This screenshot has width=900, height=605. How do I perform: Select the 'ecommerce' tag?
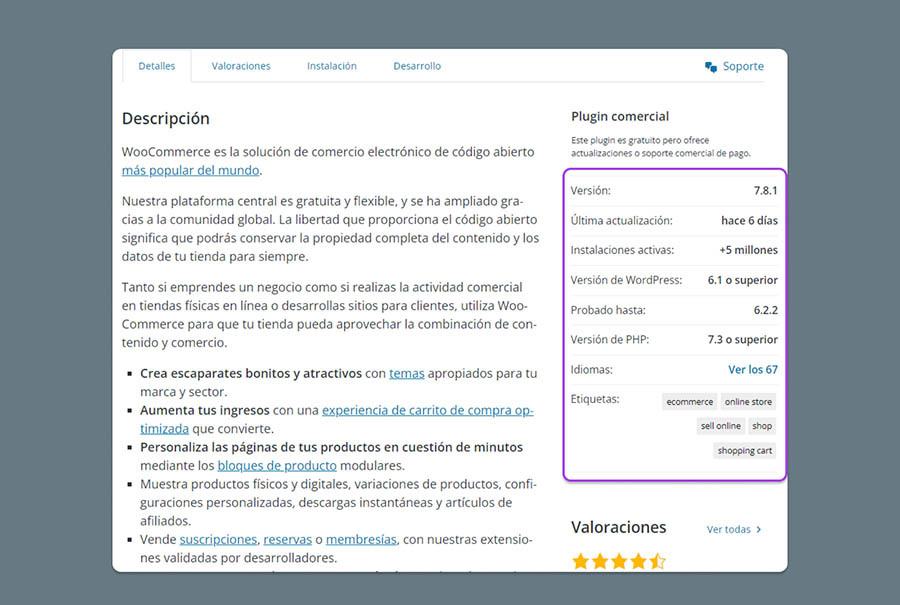pyautogui.click(x=689, y=402)
